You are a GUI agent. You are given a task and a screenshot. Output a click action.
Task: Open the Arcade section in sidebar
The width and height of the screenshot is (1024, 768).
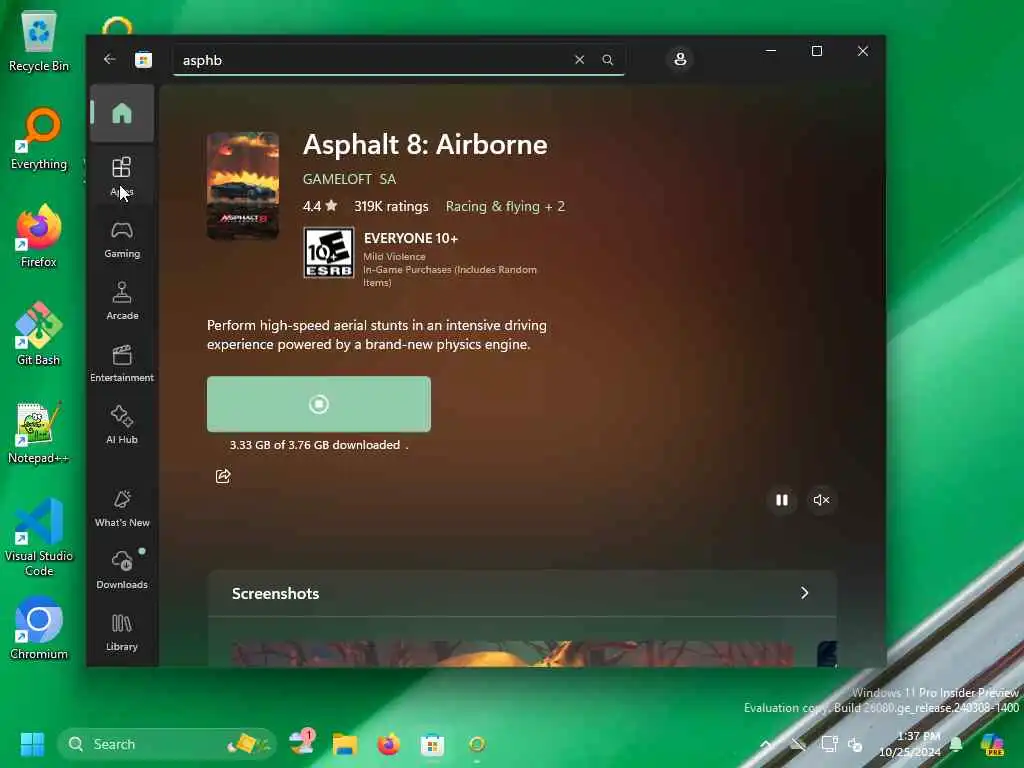coord(122,301)
